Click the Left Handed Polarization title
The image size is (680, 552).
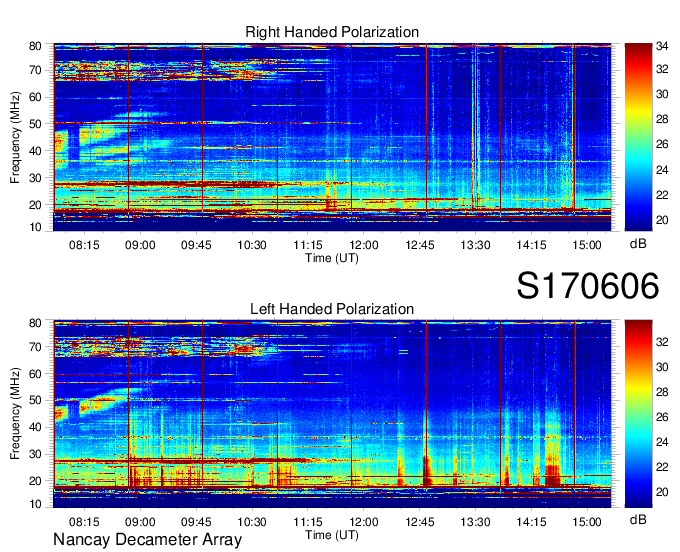click(x=332, y=309)
